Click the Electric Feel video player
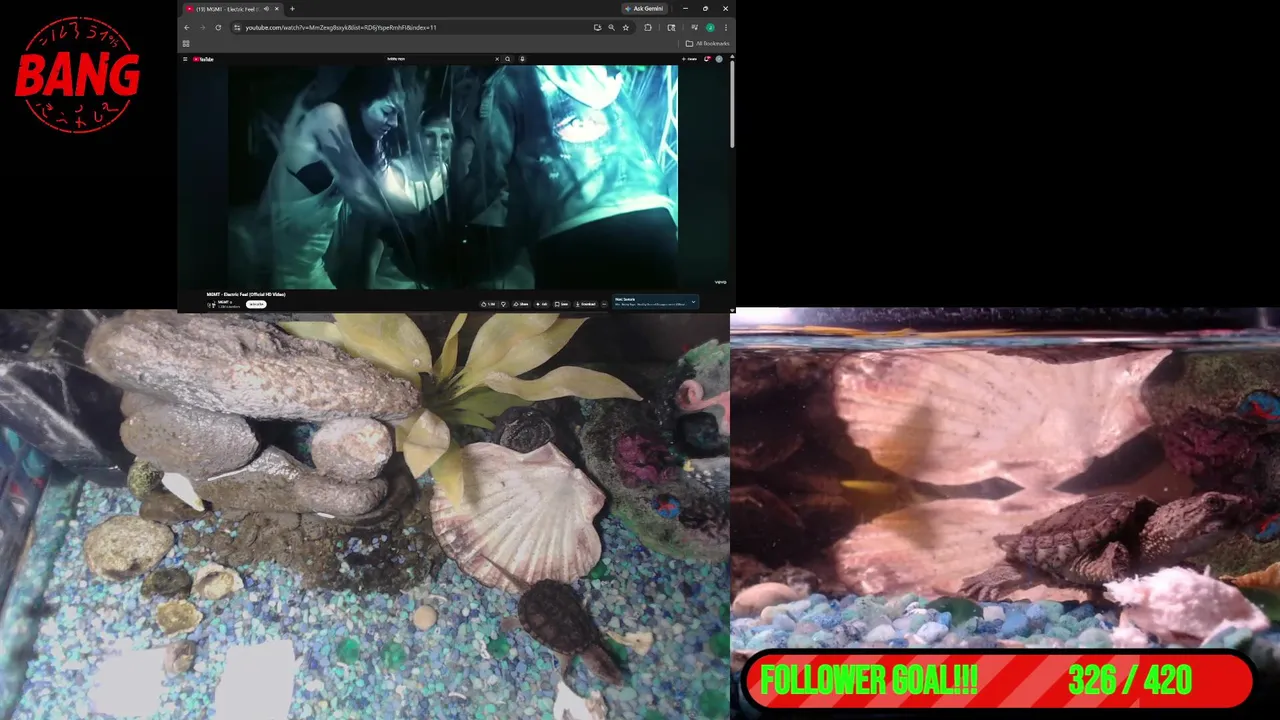The image size is (1280, 720). pyautogui.click(x=453, y=177)
